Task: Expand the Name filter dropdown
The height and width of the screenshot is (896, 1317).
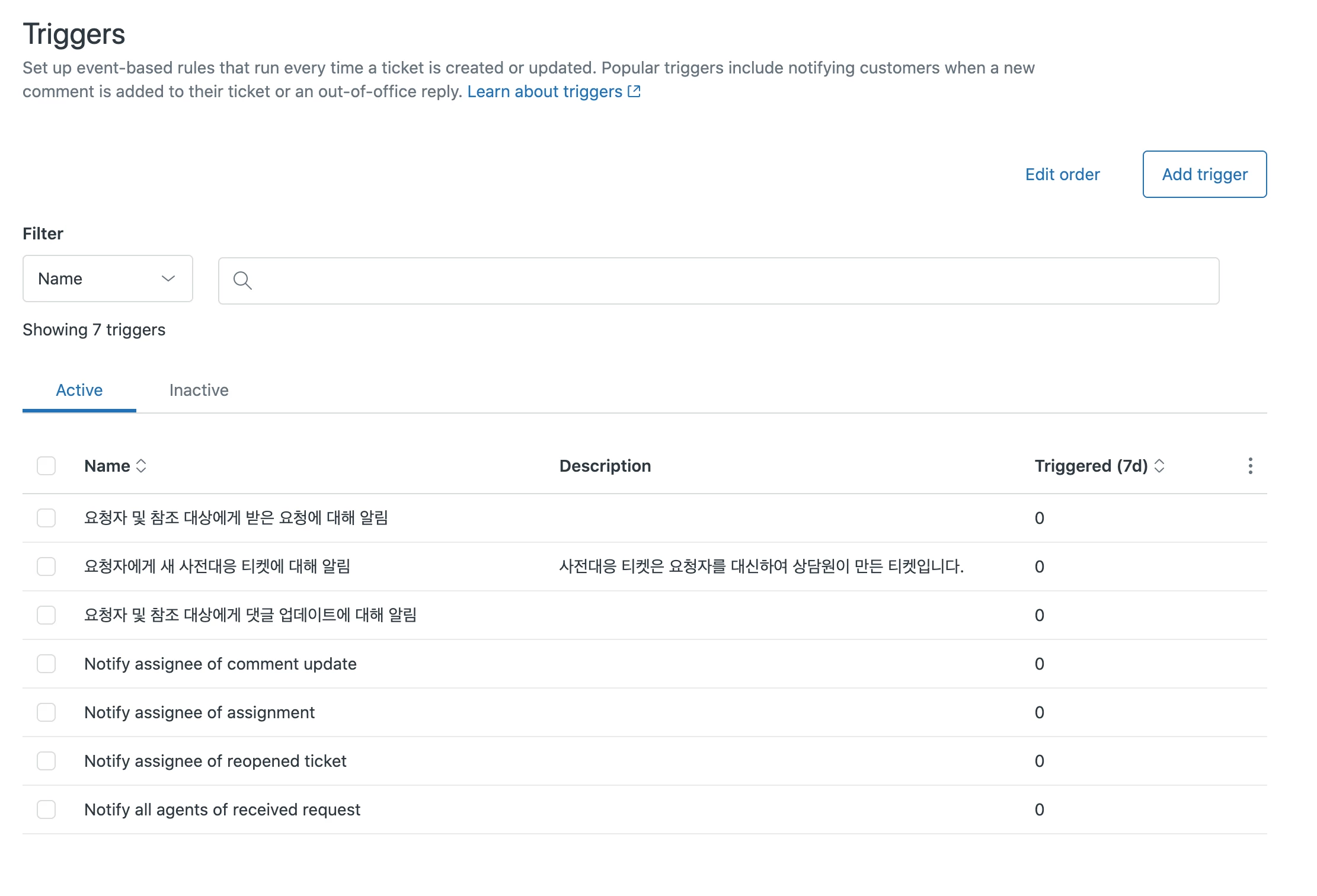Action: point(108,279)
